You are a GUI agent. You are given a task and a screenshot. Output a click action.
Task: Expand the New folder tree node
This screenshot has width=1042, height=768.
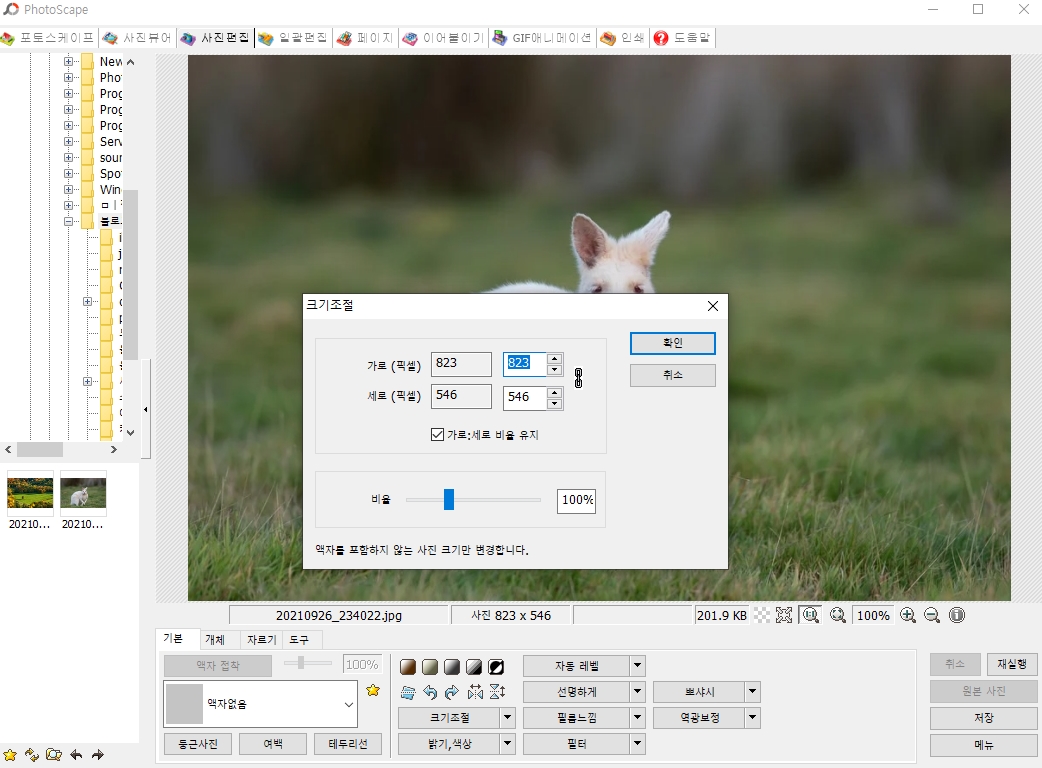click(x=68, y=62)
